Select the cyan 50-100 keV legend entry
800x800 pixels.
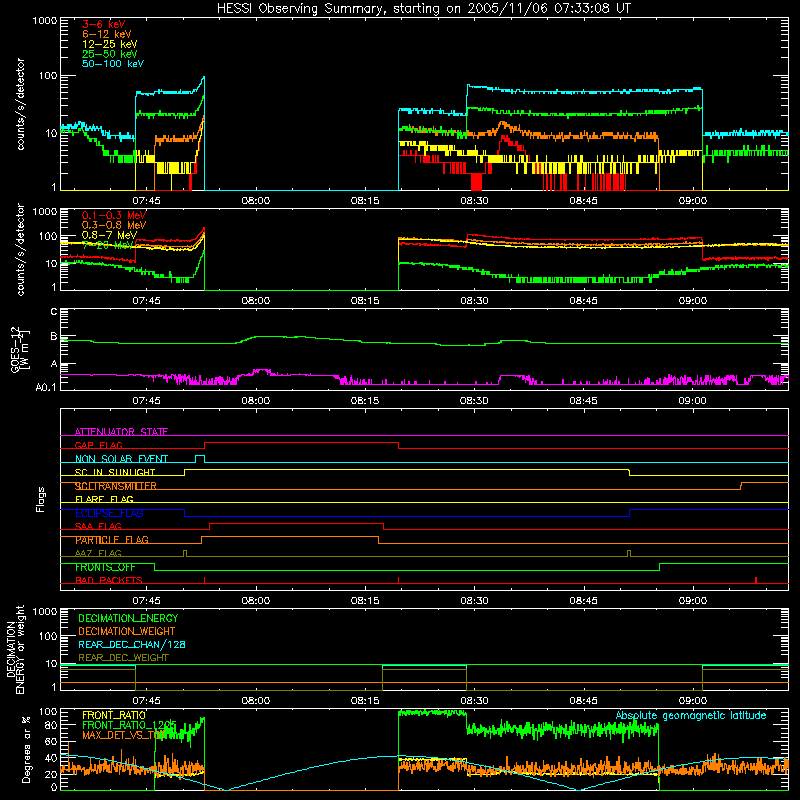[x=113, y=64]
